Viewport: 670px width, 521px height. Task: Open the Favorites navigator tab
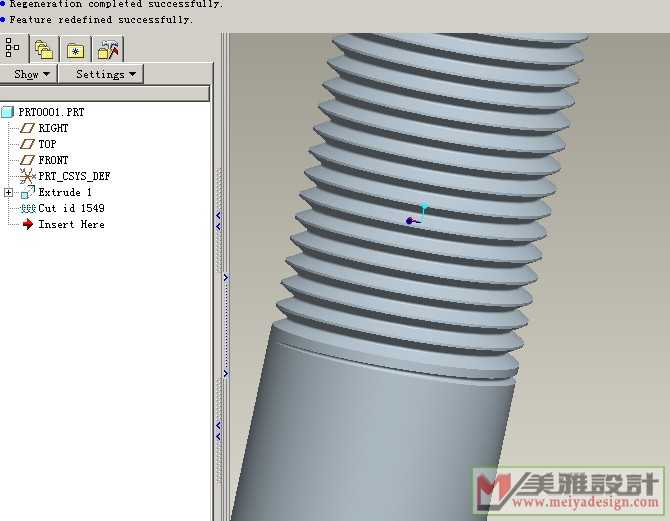coord(75,50)
